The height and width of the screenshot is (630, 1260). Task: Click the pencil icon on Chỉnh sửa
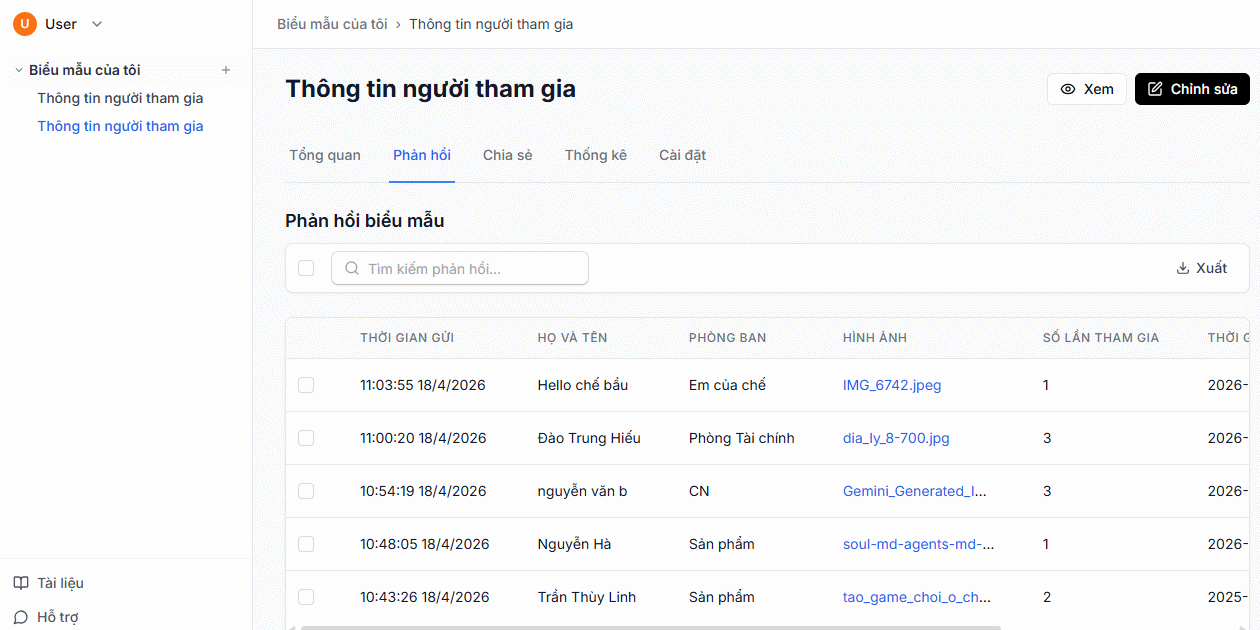coord(1154,88)
